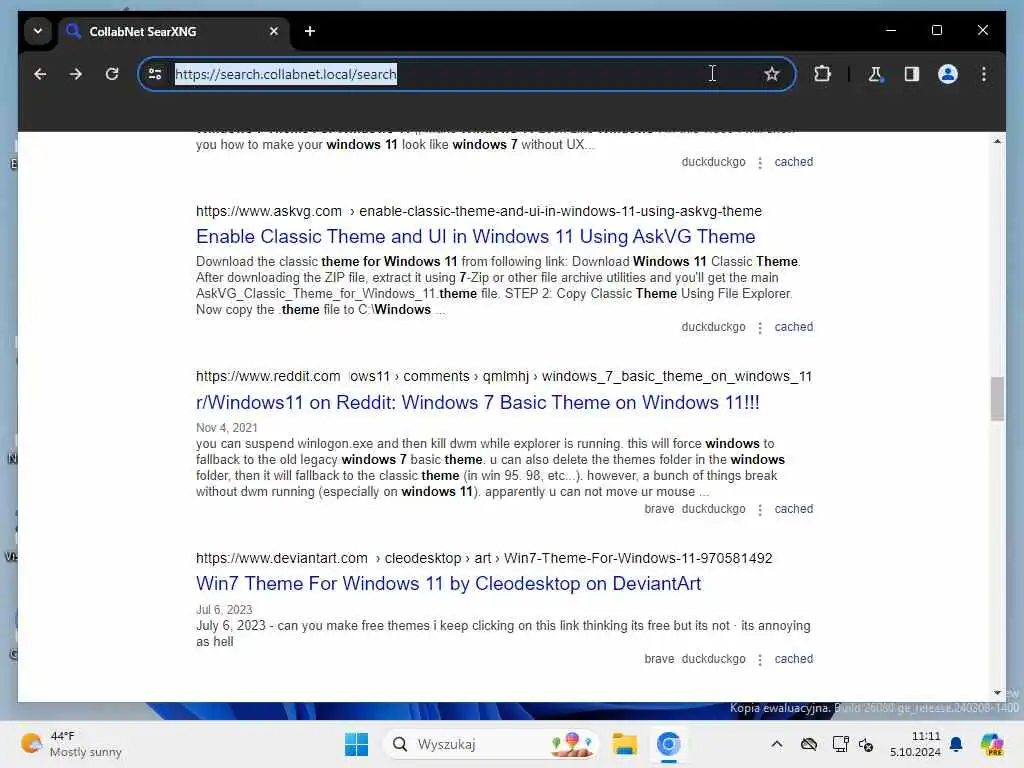
Task: Open the notifications bell icon
Action: click(956, 744)
